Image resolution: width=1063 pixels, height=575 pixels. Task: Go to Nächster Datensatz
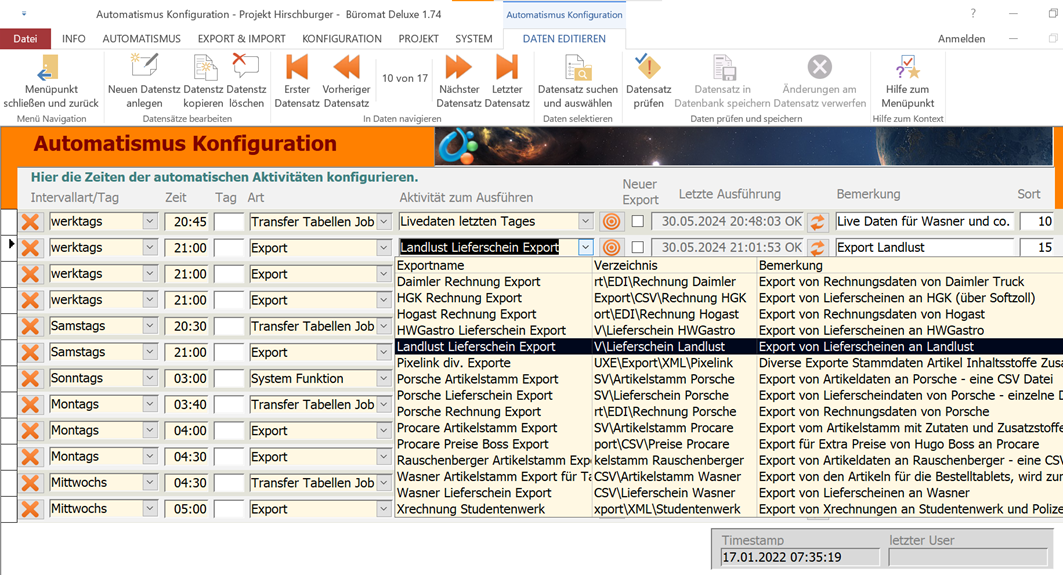point(459,68)
